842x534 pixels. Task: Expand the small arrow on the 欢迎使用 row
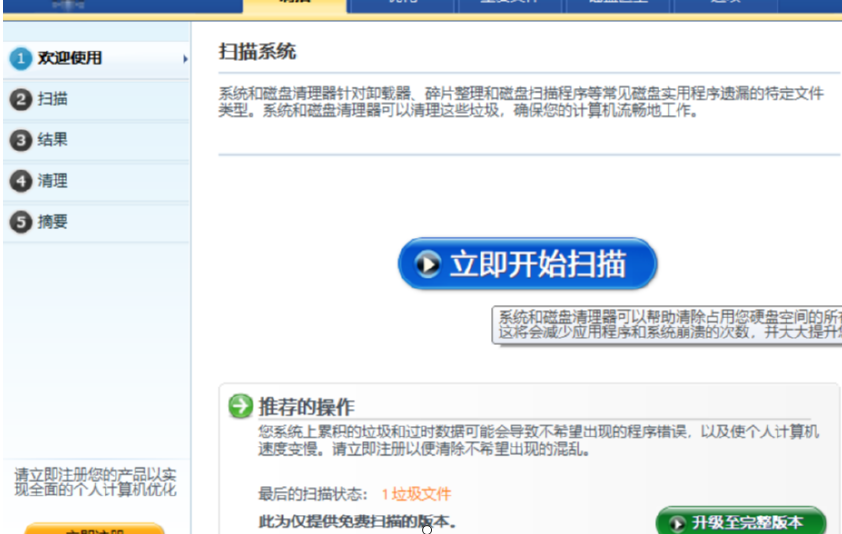(x=185, y=59)
